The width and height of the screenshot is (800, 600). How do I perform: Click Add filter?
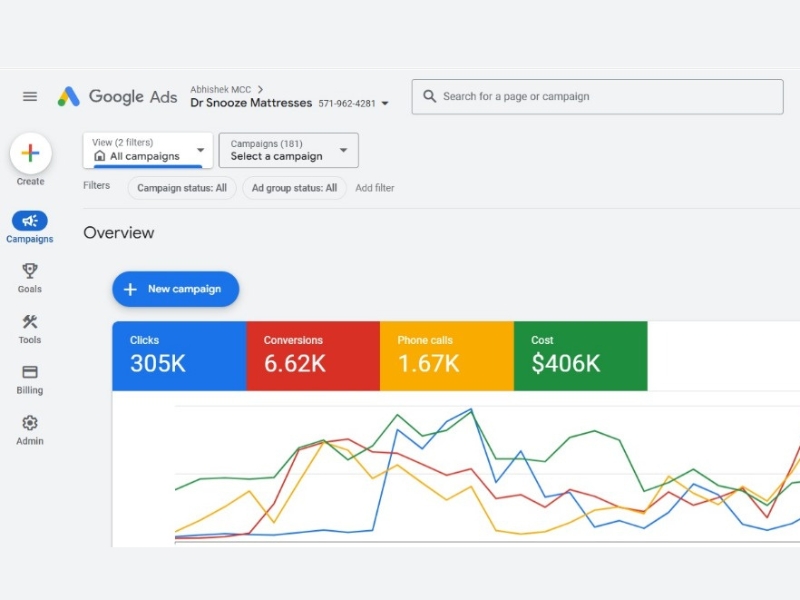click(x=374, y=188)
